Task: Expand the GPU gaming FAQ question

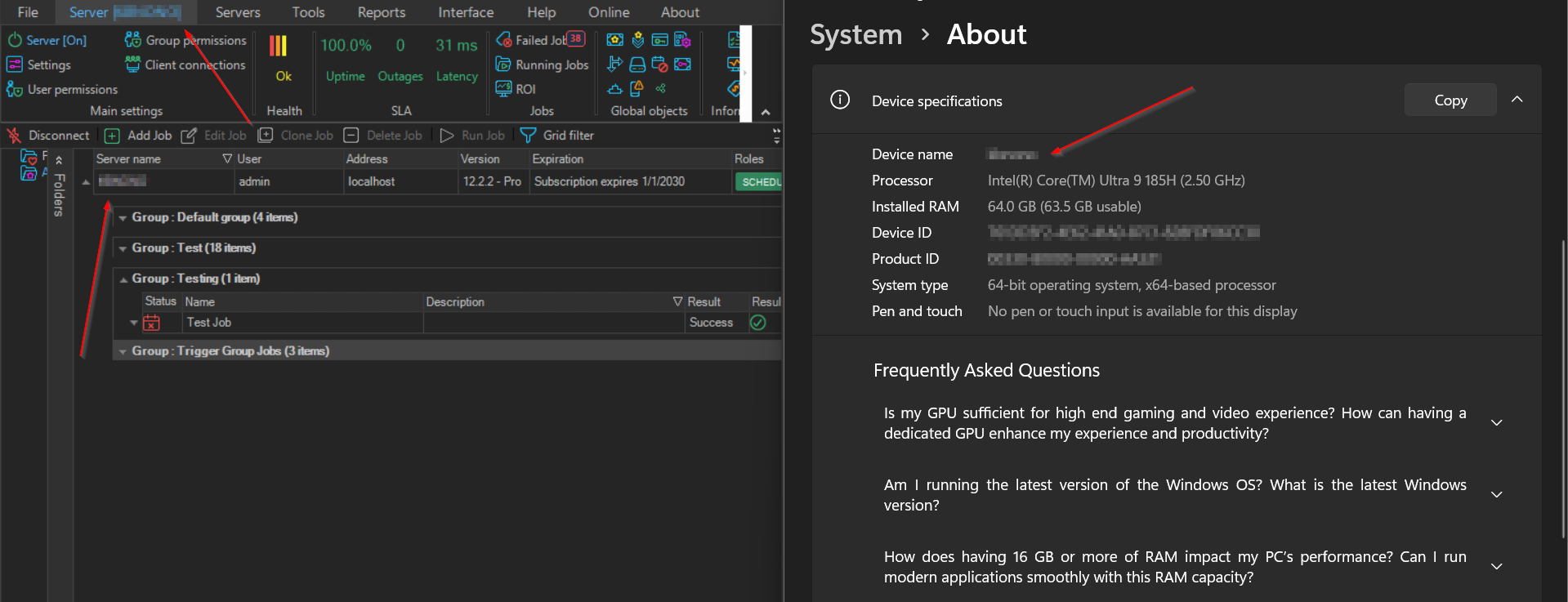Action: 1496,423
